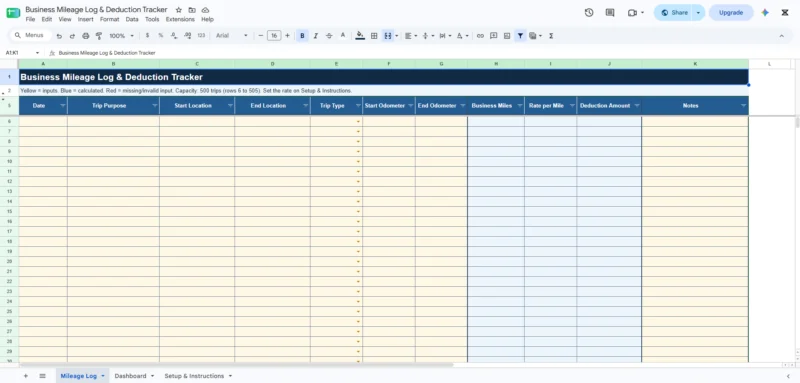Viewport: 800px width, 383px height.
Task: Insert a link with chain icon
Action: pos(480,36)
